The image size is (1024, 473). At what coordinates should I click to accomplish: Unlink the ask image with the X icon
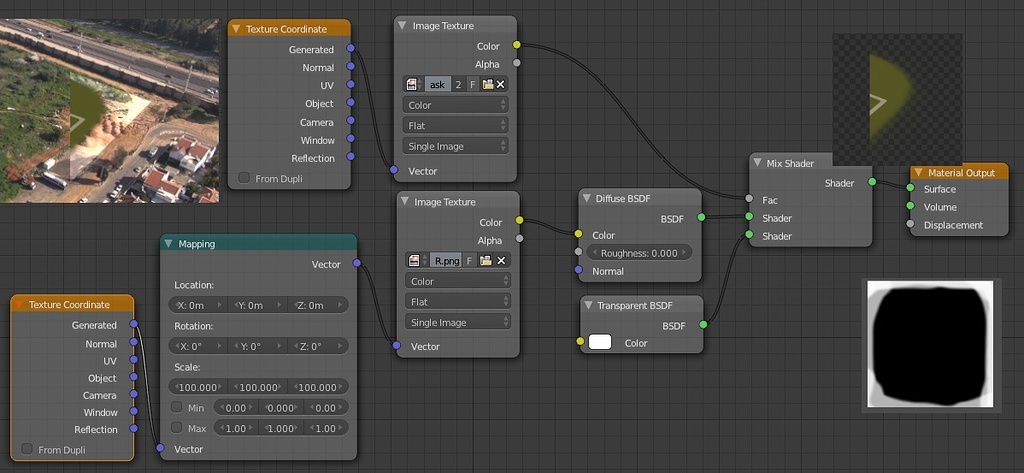click(x=501, y=84)
